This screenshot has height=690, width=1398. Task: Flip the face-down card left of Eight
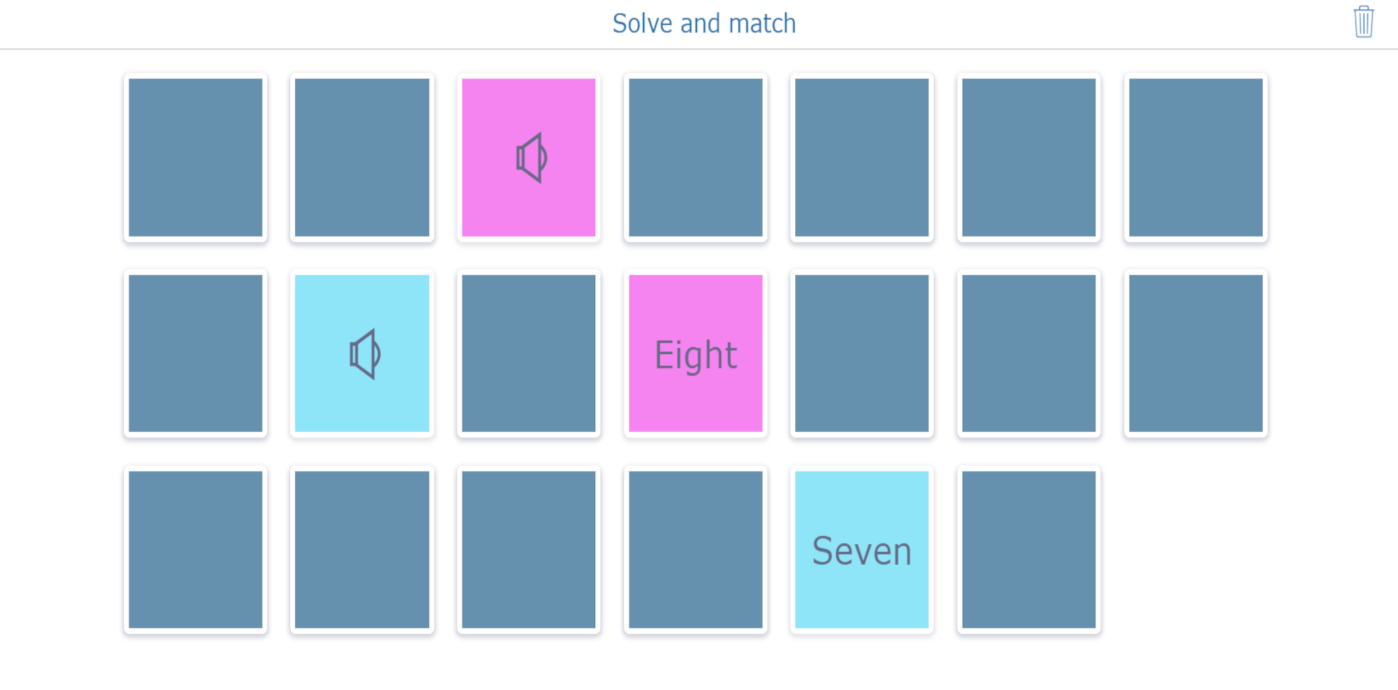pyautogui.click(x=529, y=354)
